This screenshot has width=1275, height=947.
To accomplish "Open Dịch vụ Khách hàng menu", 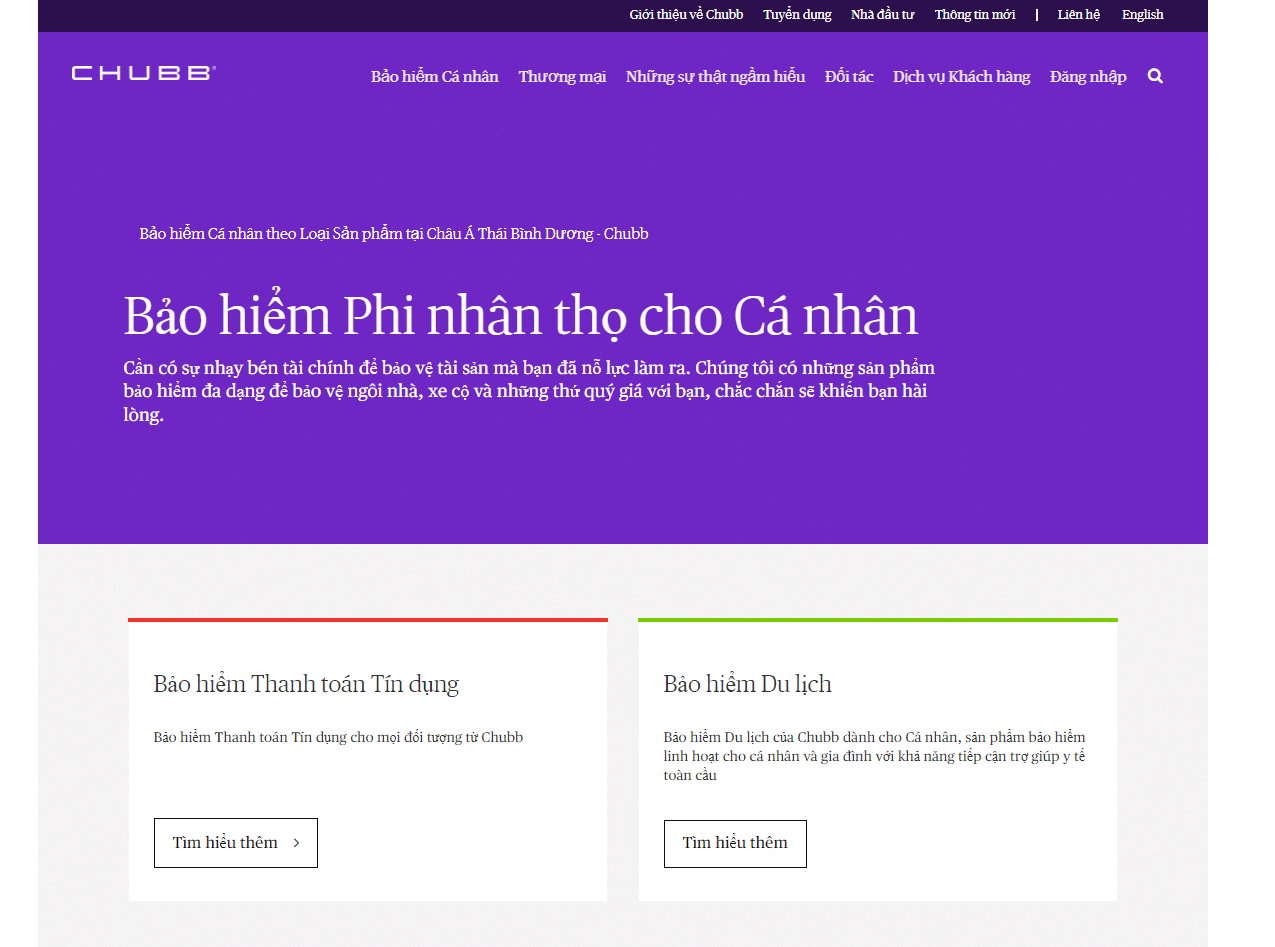I will [x=962, y=77].
